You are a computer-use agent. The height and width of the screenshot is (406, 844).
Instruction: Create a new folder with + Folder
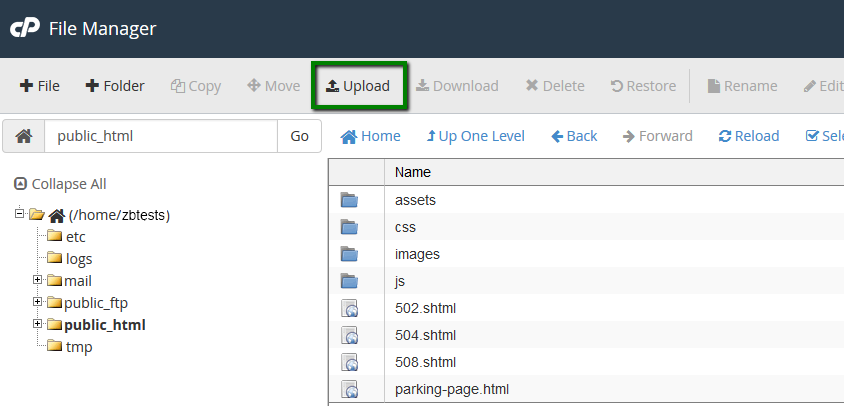[115, 86]
